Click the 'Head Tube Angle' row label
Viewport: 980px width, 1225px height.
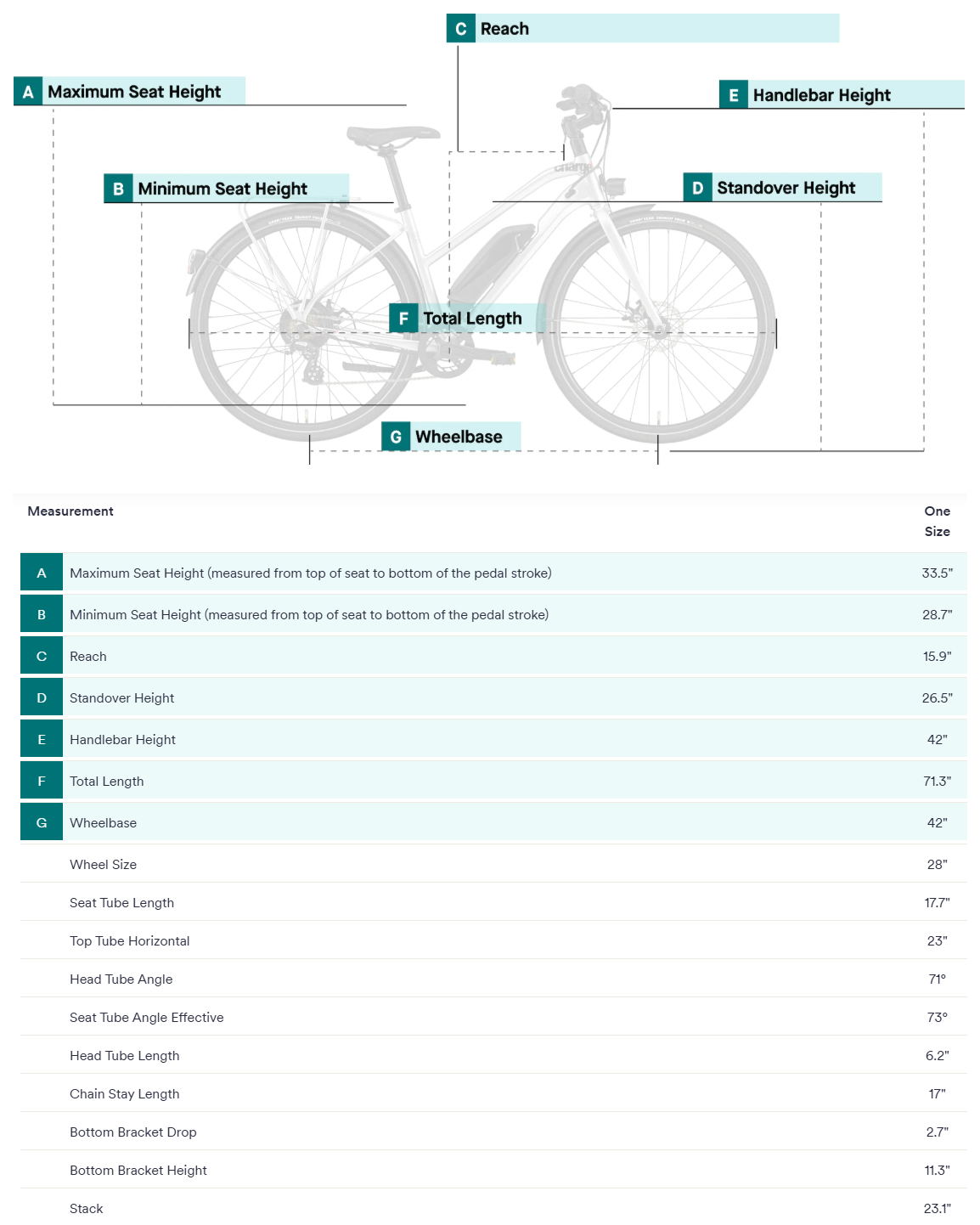click(121, 979)
